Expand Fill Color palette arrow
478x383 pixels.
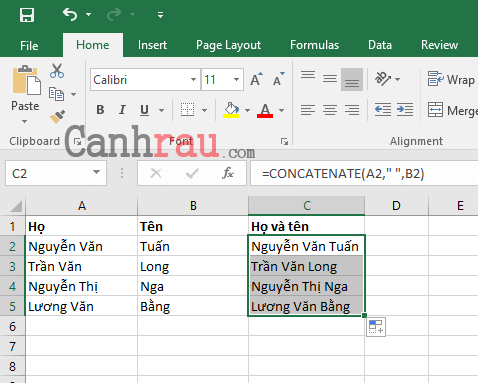[247, 110]
